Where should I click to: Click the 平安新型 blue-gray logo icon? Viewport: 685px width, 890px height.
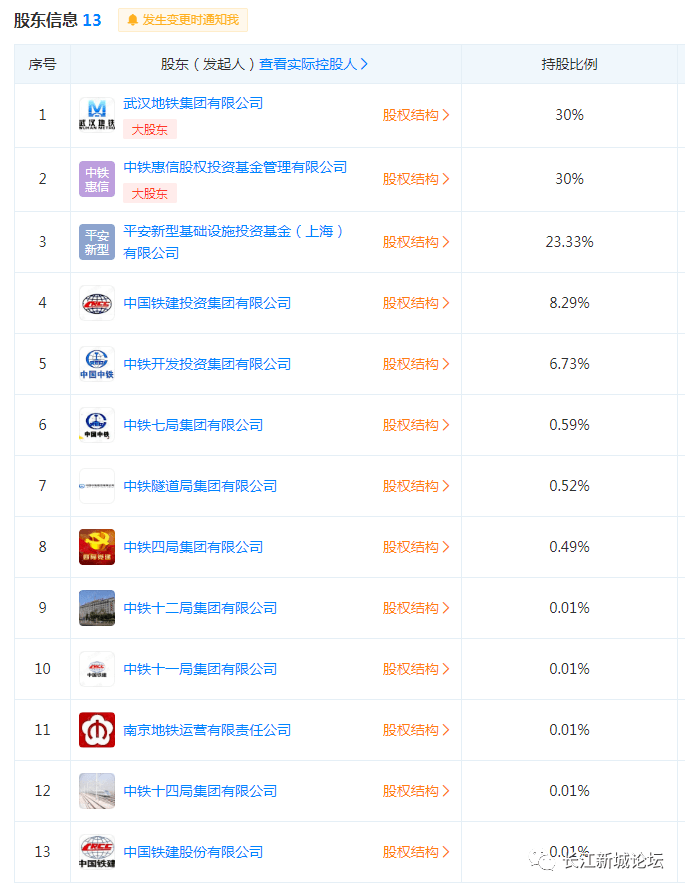pyautogui.click(x=96, y=242)
